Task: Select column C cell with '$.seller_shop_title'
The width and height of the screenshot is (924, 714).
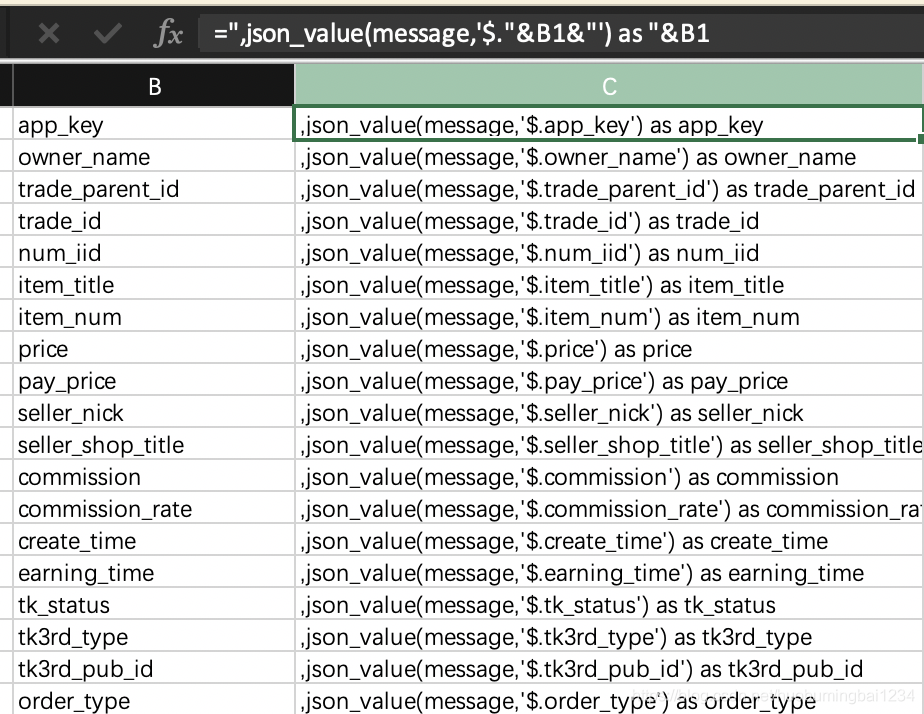Action: coord(609,444)
